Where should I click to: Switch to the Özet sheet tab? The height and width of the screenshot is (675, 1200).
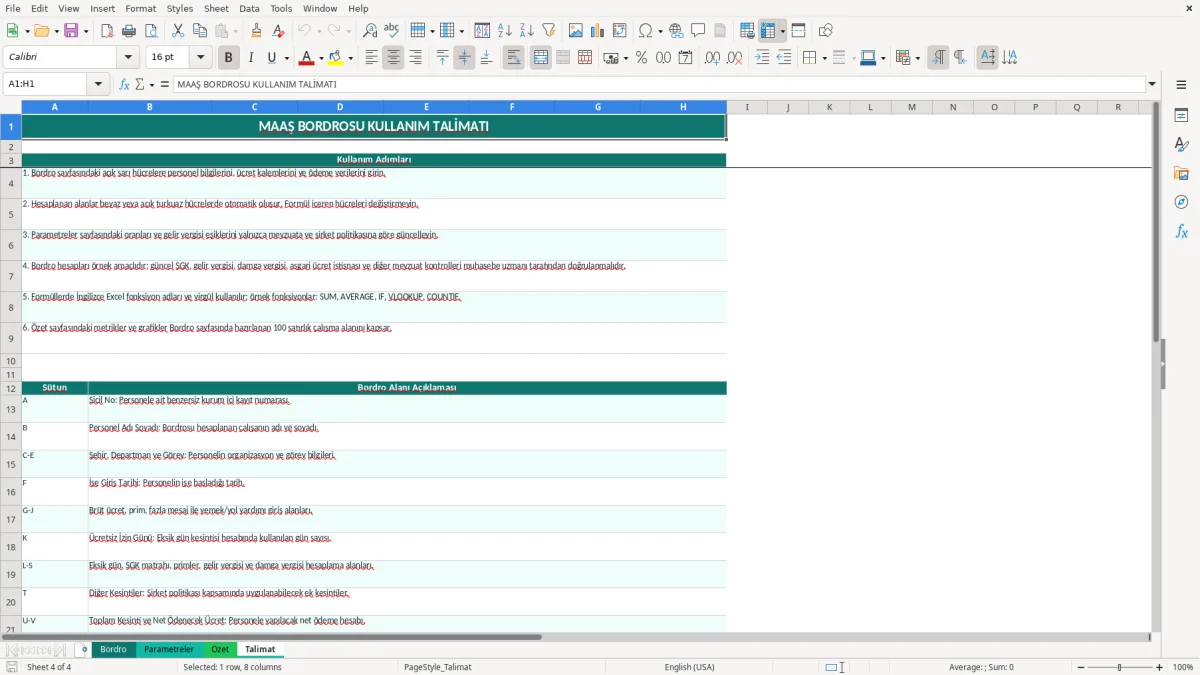[x=220, y=649]
